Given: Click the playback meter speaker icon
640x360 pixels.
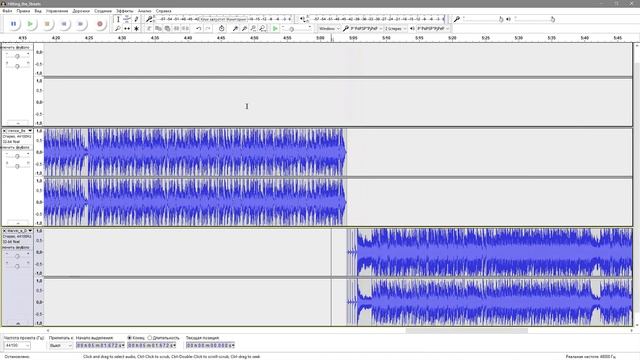Looking at the screenshot, I should pyautogui.click(x=302, y=19).
